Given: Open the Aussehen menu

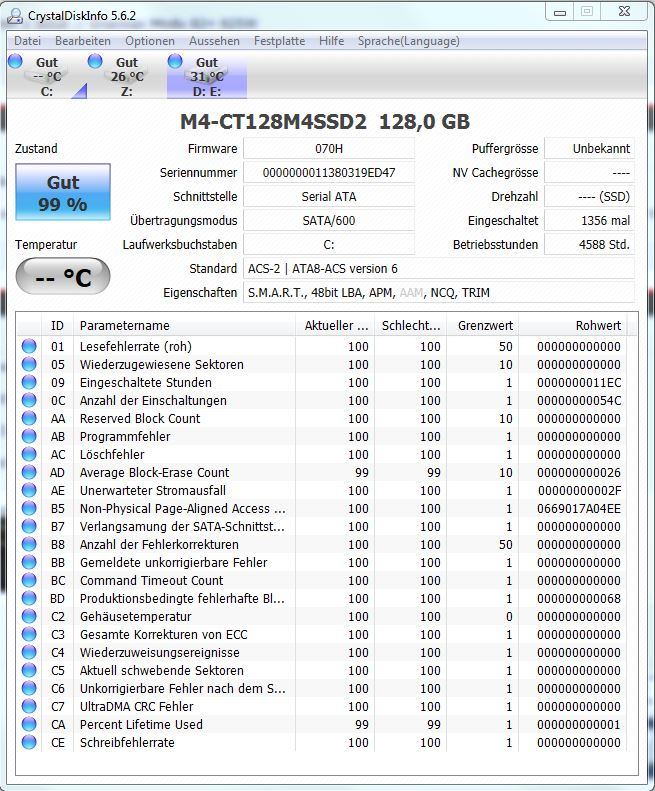Looking at the screenshot, I should click(214, 41).
